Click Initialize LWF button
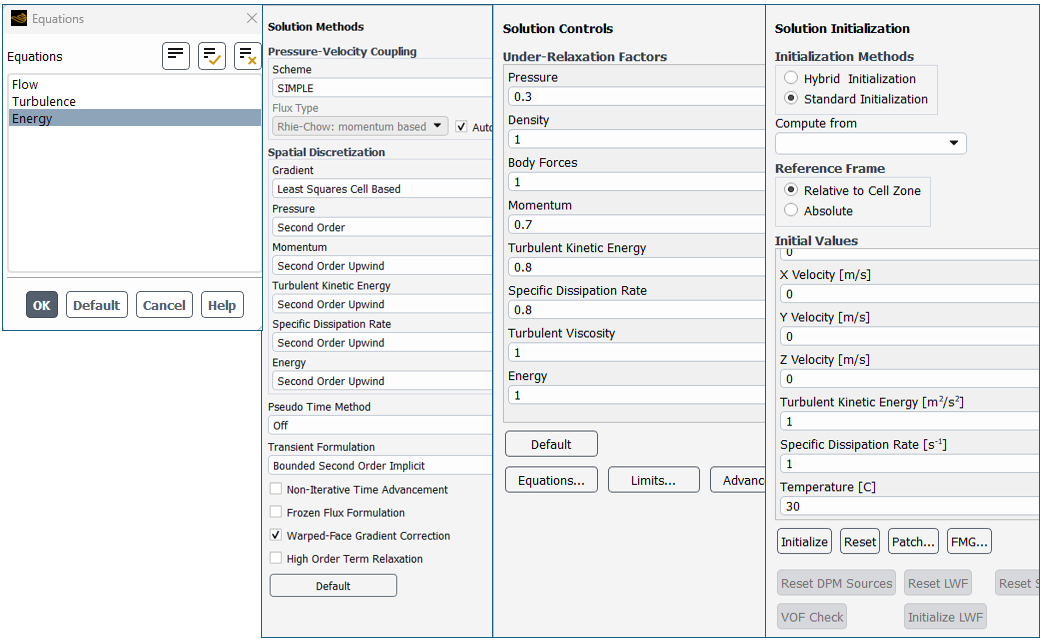Image resolution: width=1043 pixels, height=640 pixels. pyautogui.click(x=945, y=617)
